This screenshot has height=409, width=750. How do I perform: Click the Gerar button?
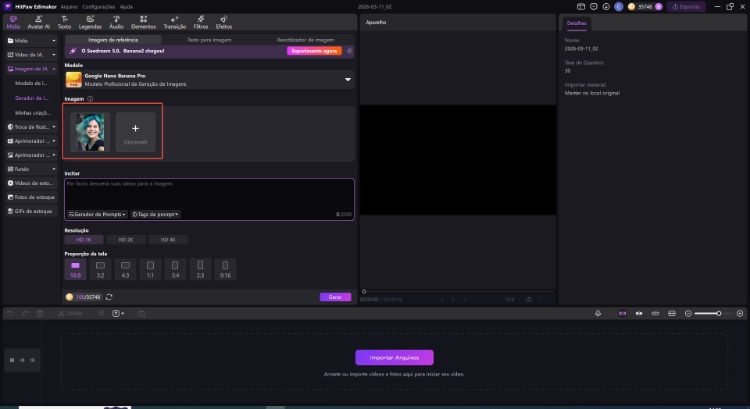336,297
